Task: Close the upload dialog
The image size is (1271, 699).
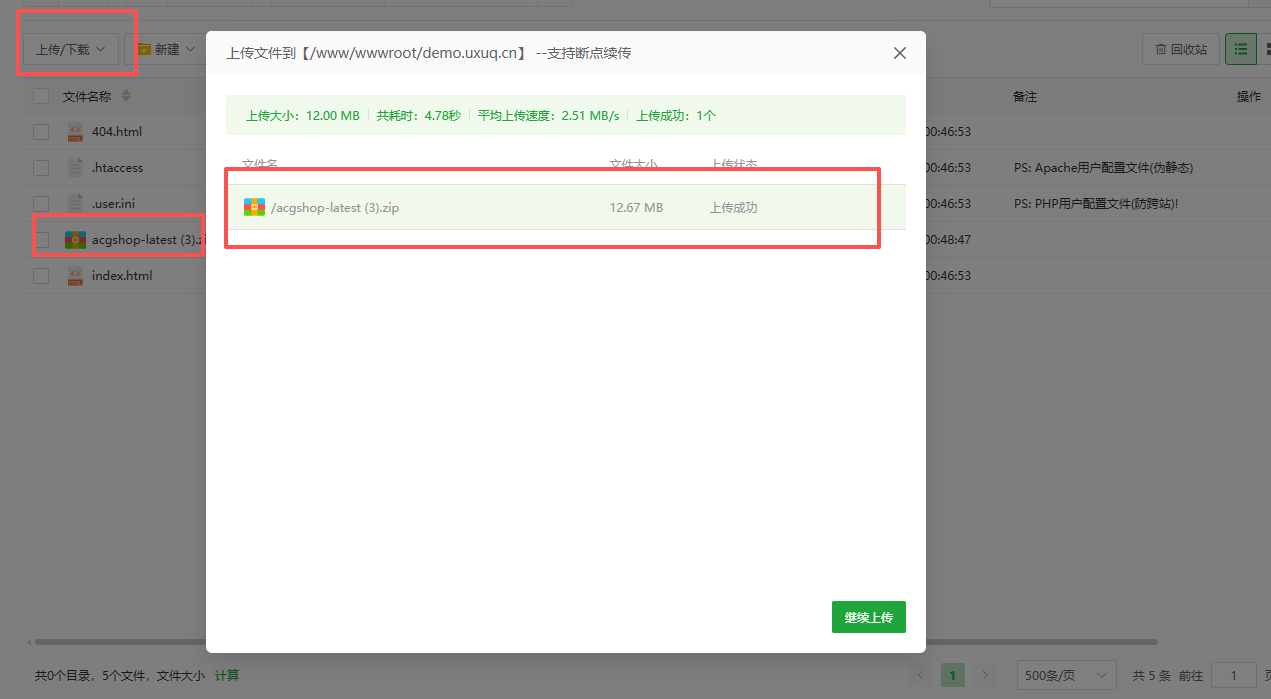Action: [x=900, y=53]
